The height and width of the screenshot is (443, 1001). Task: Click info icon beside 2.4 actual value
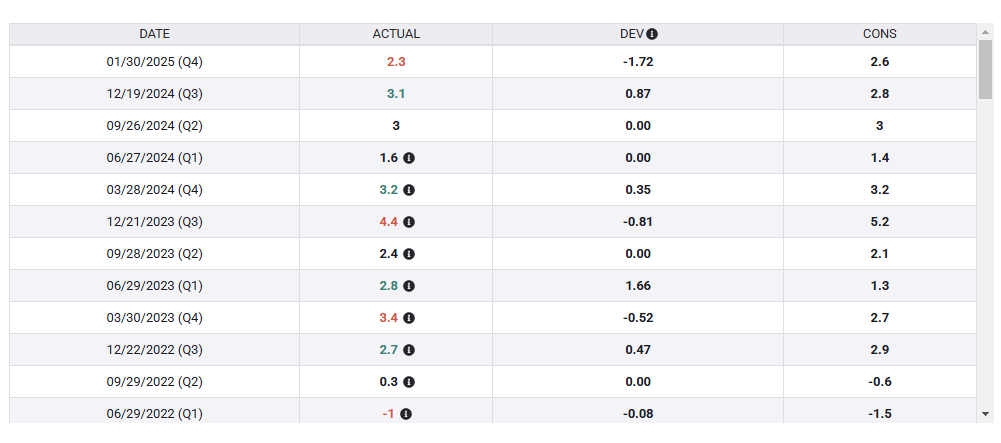tap(409, 254)
